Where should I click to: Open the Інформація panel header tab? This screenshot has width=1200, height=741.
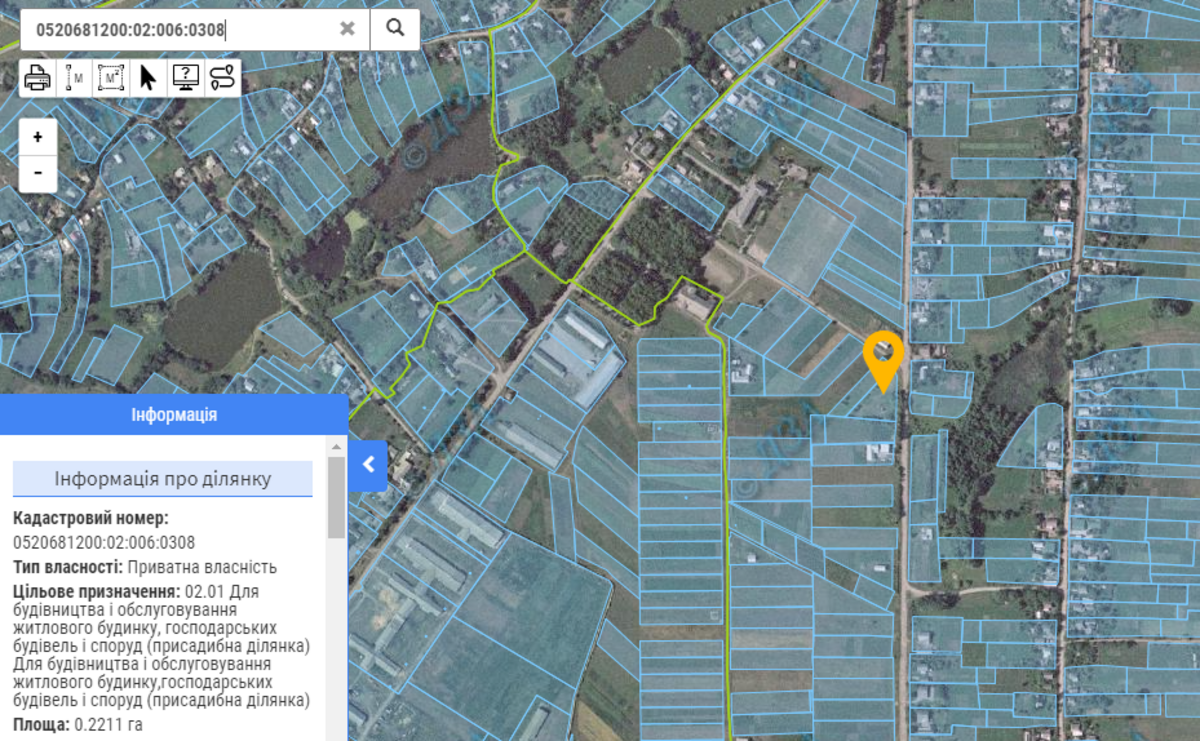pyautogui.click(x=174, y=415)
